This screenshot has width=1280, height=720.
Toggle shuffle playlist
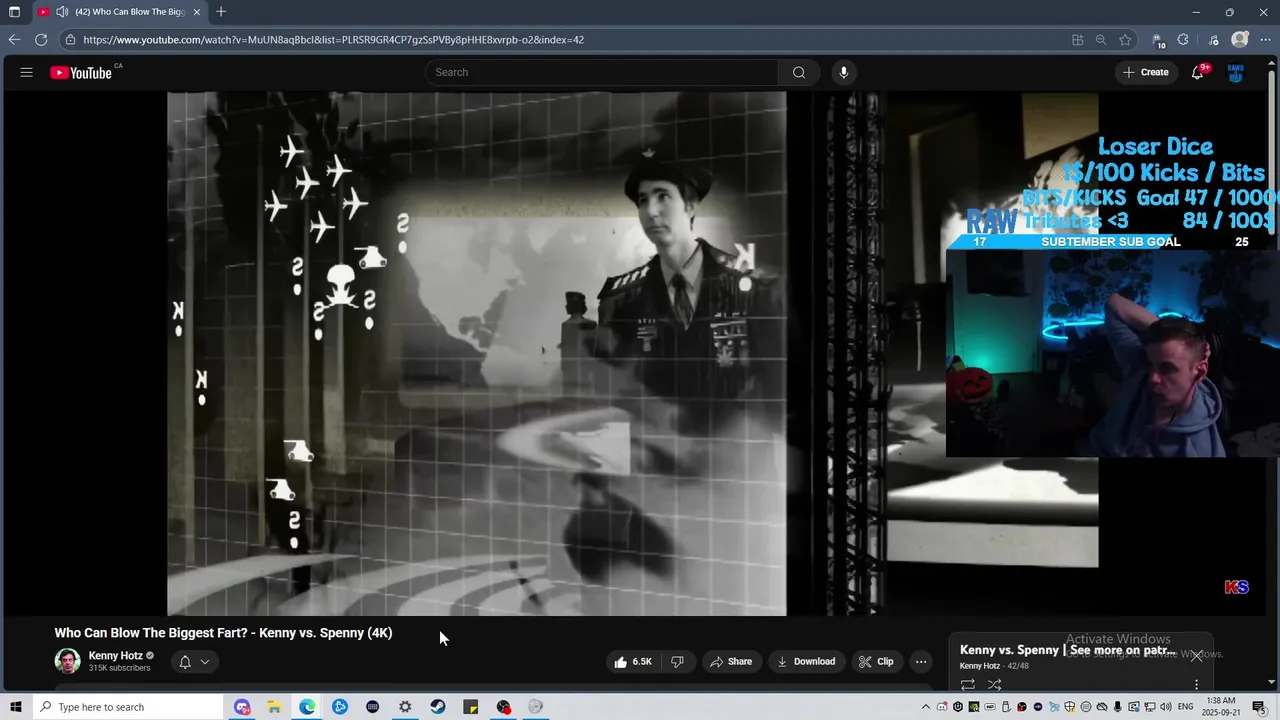(x=994, y=685)
